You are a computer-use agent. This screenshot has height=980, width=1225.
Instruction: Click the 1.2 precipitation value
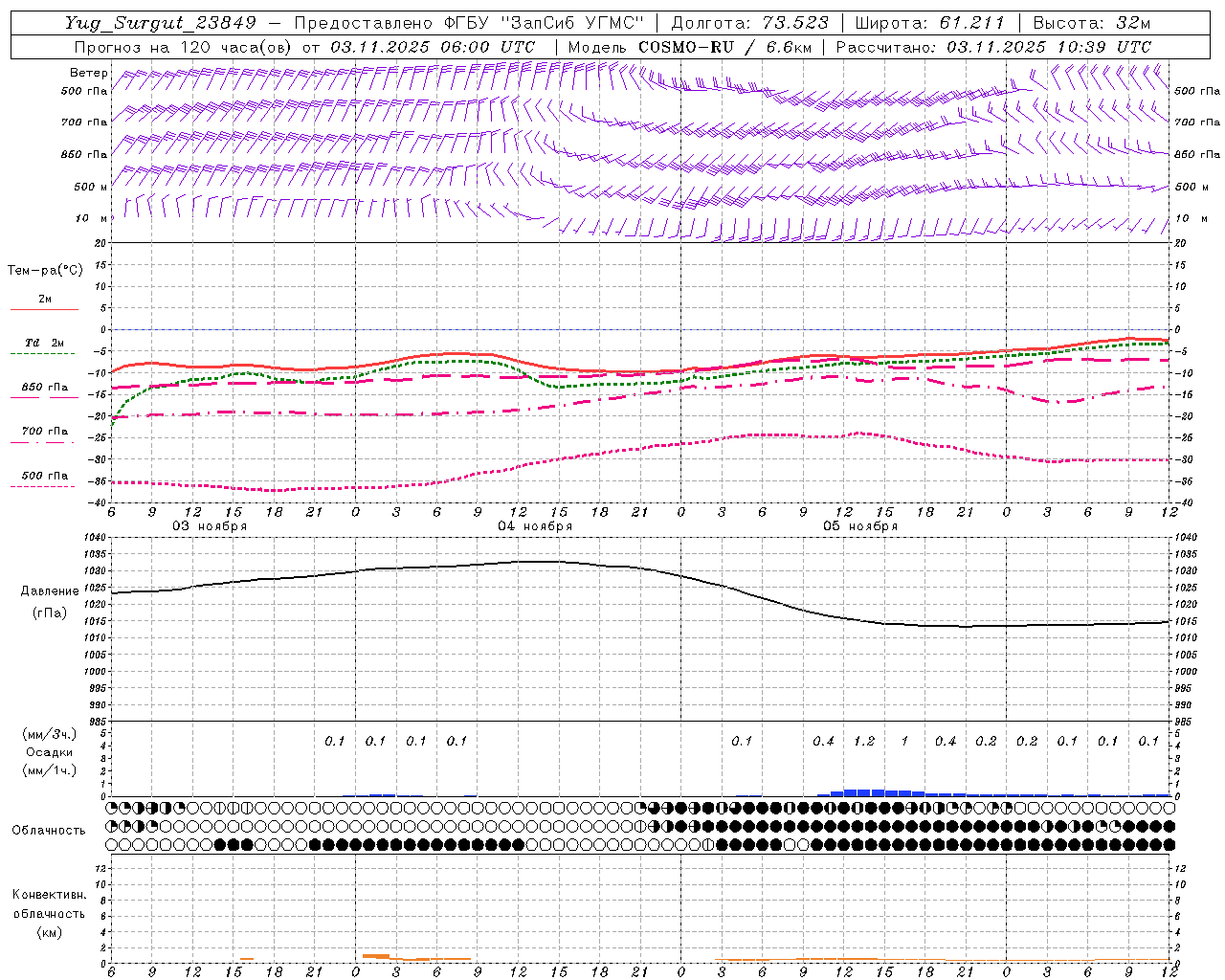point(864,741)
